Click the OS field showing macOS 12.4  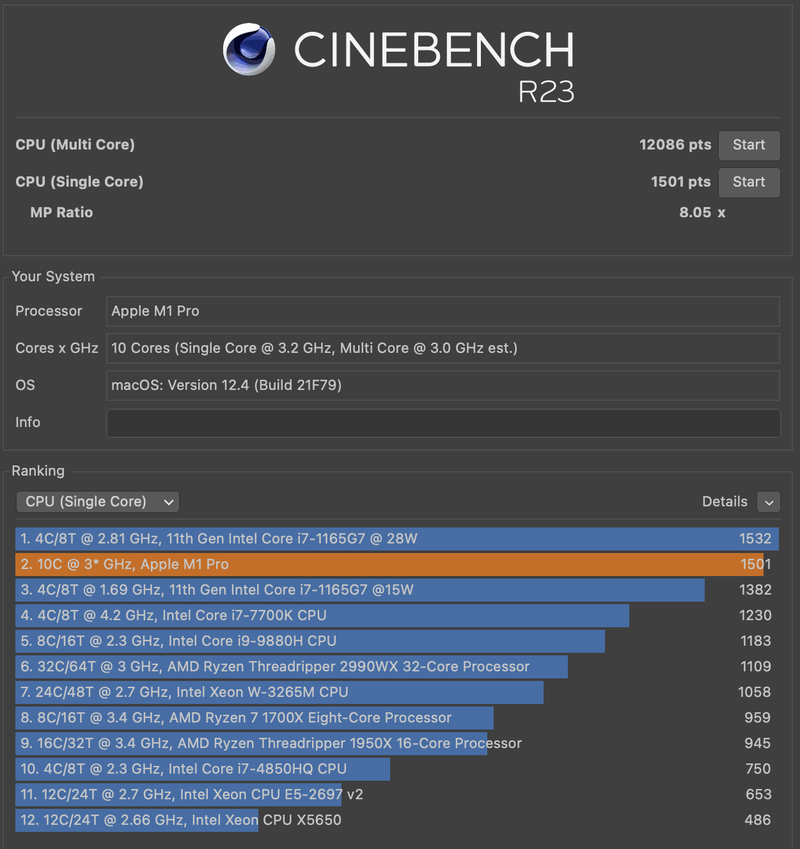coord(442,385)
